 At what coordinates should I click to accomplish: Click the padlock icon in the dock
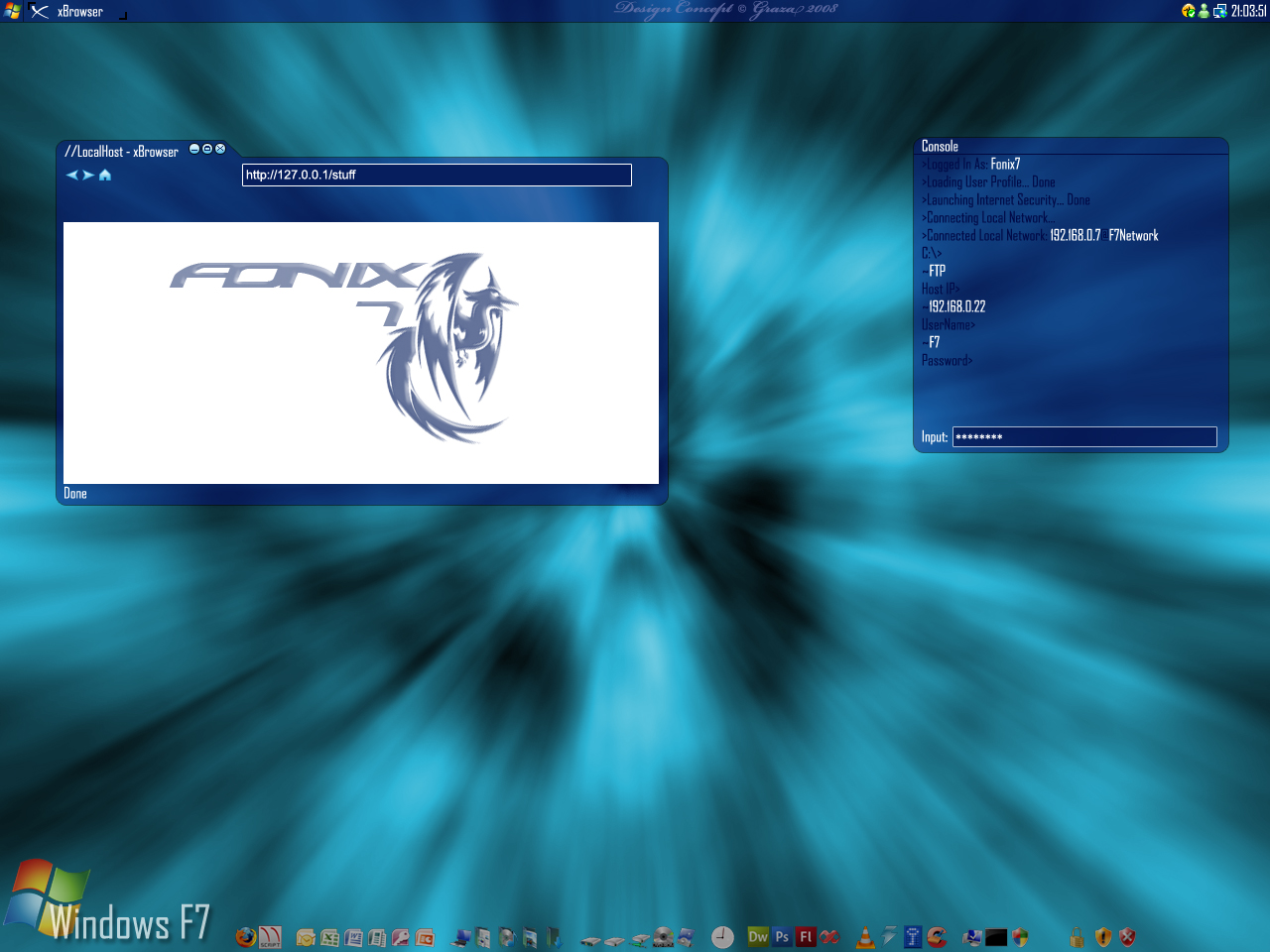pyautogui.click(x=1076, y=937)
